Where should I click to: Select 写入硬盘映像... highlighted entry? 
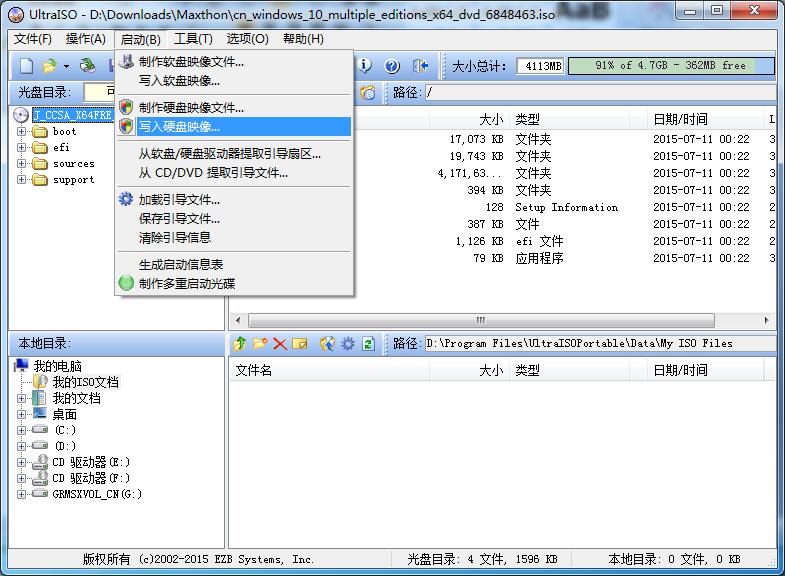[x=234, y=127]
